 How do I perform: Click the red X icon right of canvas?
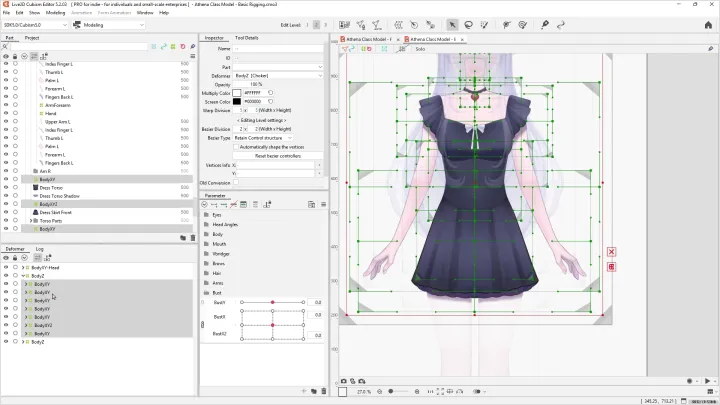(x=611, y=252)
